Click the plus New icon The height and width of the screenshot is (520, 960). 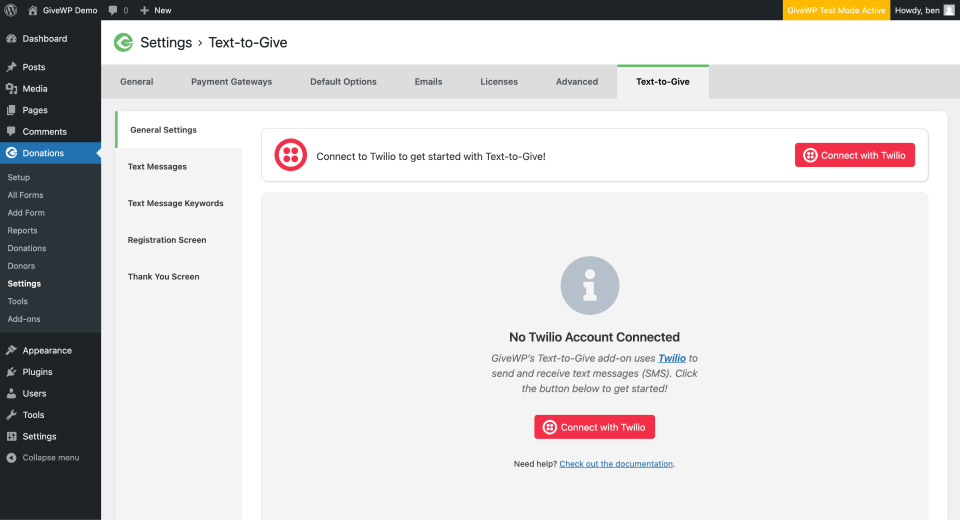click(144, 10)
